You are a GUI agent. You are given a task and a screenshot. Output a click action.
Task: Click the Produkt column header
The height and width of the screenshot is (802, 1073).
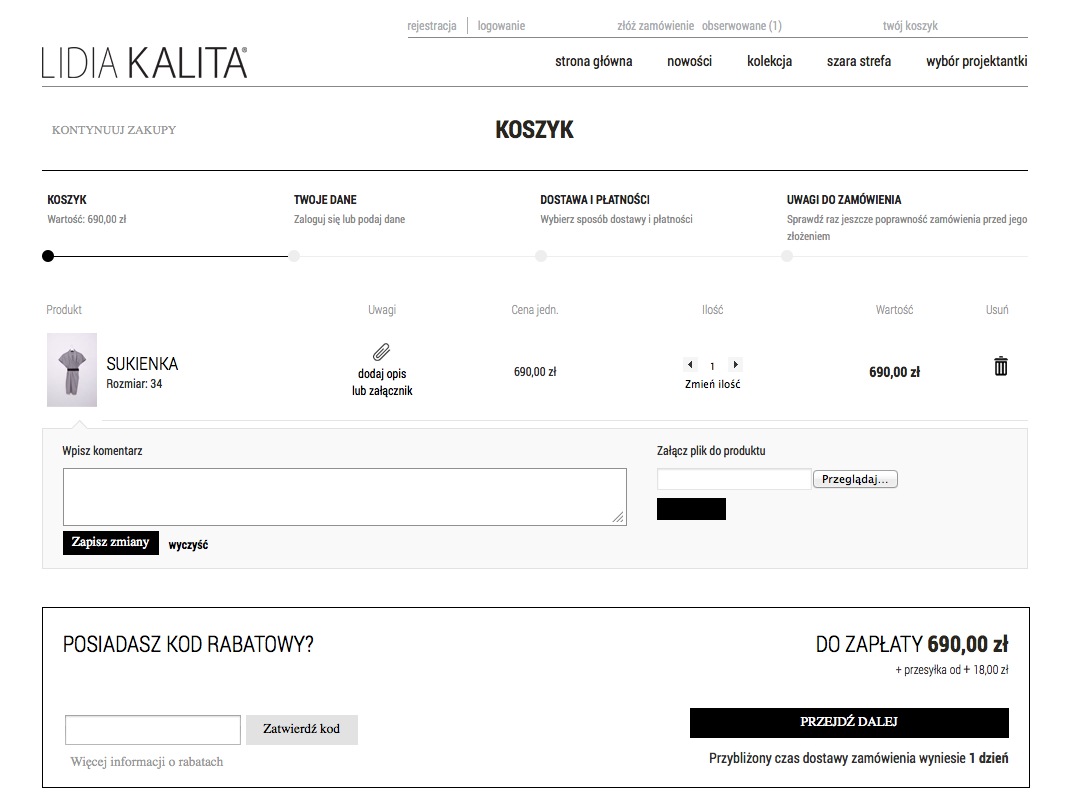click(x=64, y=310)
